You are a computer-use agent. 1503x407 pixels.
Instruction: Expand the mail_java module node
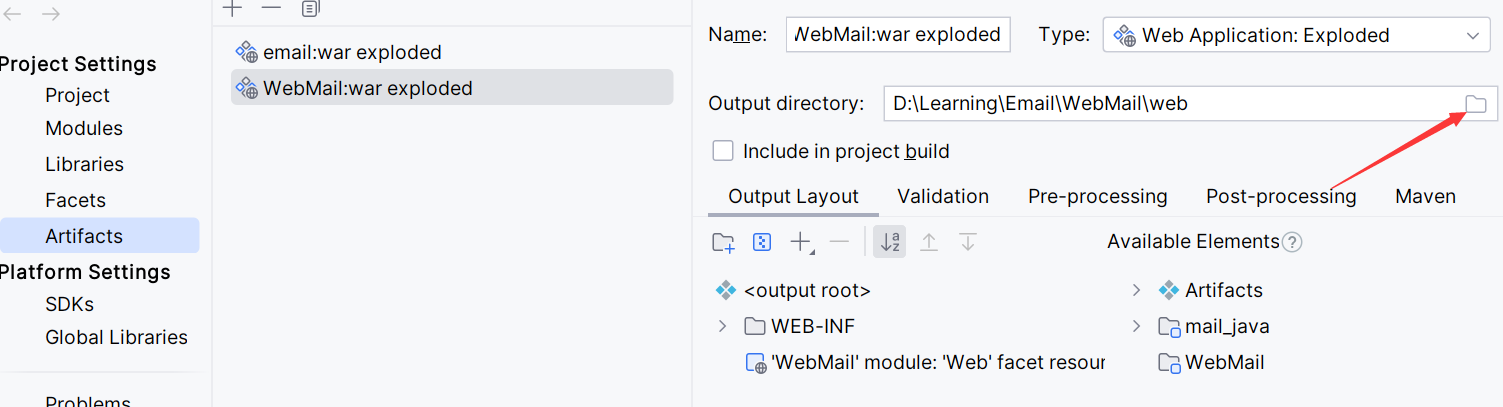click(x=1136, y=326)
